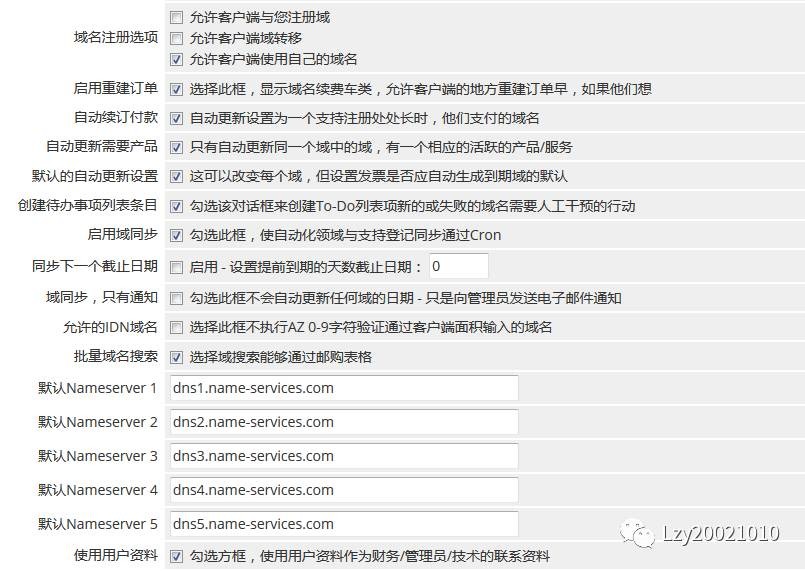Click the 启用 - 设置提前到期的天数截止日期 text
Viewport: 805px width, 571px height.
pos(305,267)
